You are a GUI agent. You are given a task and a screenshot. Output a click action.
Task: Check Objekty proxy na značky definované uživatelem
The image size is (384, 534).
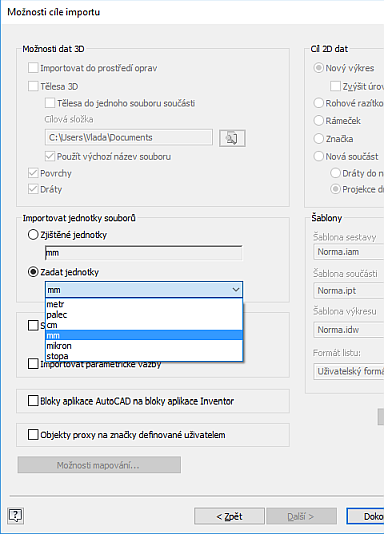point(33,435)
